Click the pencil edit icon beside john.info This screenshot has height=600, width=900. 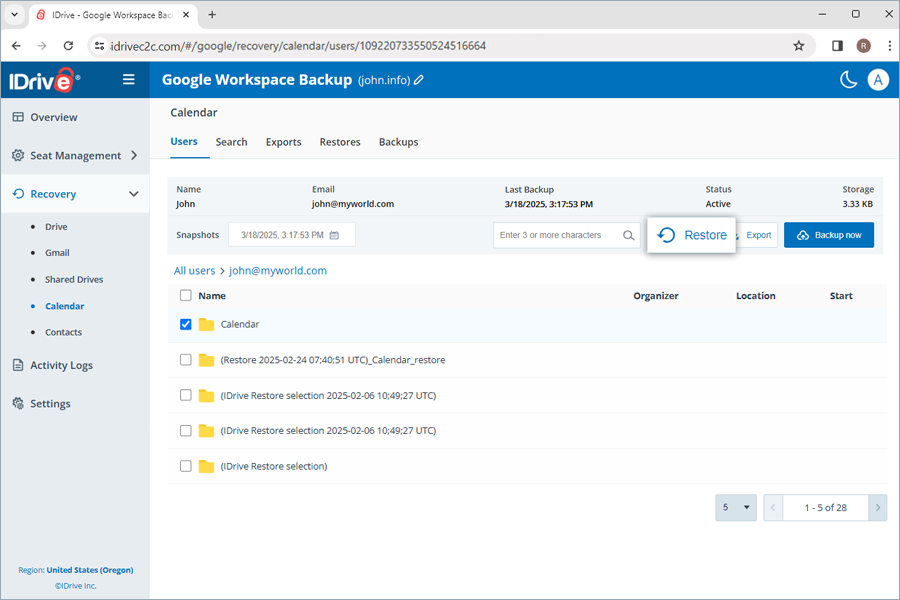click(419, 80)
